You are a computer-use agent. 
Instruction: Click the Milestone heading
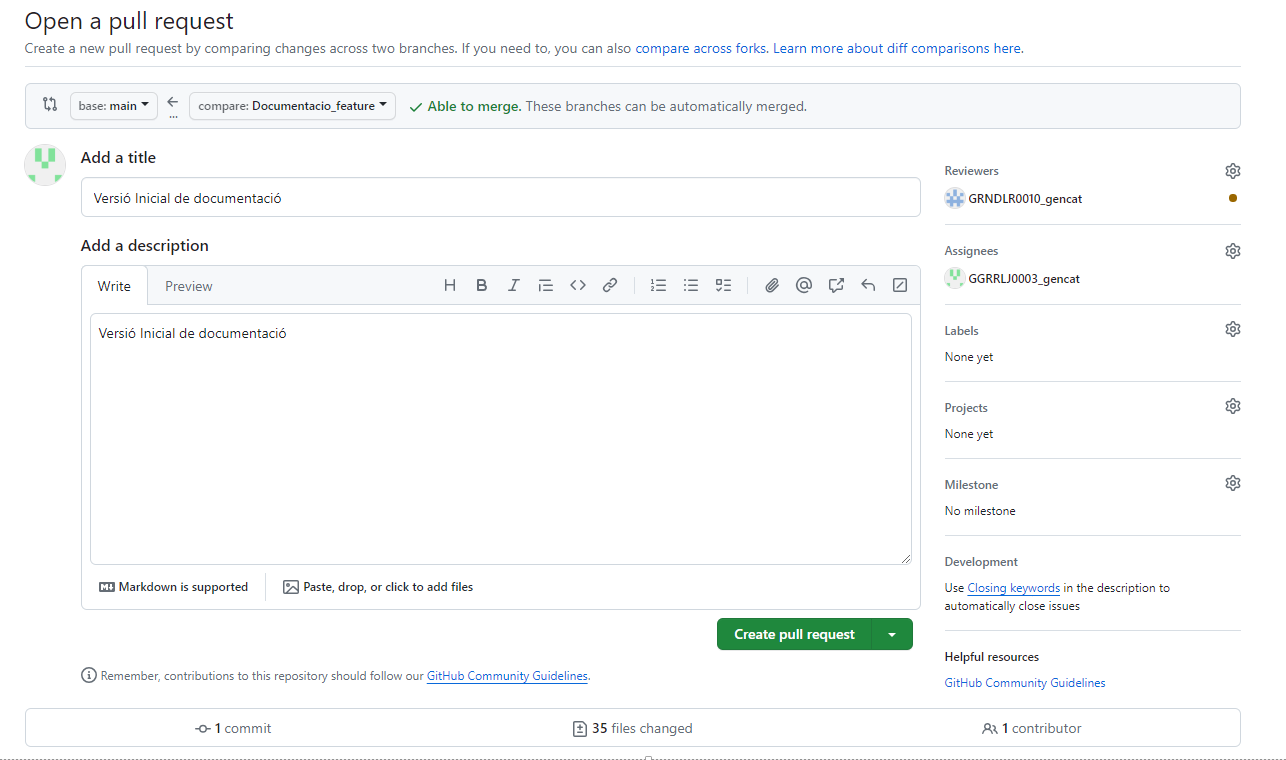tap(971, 484)
